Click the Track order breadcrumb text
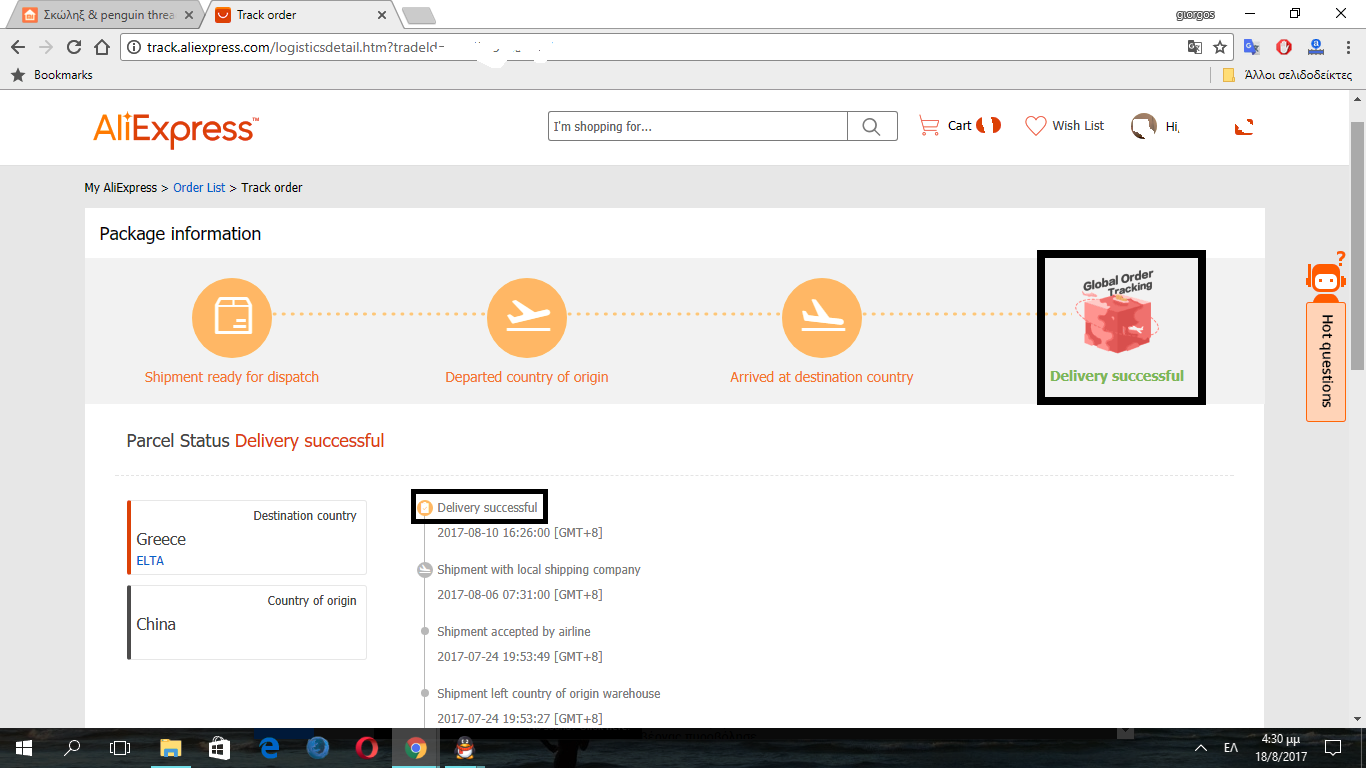This screenshot has width=1366, height=780. [x=271, y=187]
